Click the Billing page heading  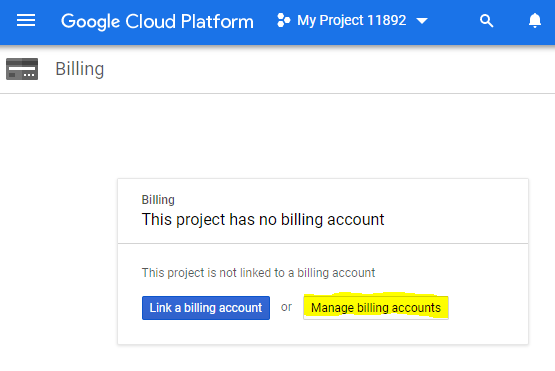(x=80, y=69)
